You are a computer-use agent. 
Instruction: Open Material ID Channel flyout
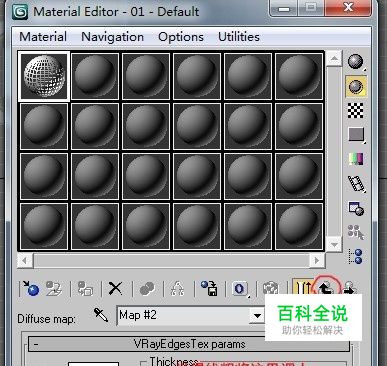240,289
